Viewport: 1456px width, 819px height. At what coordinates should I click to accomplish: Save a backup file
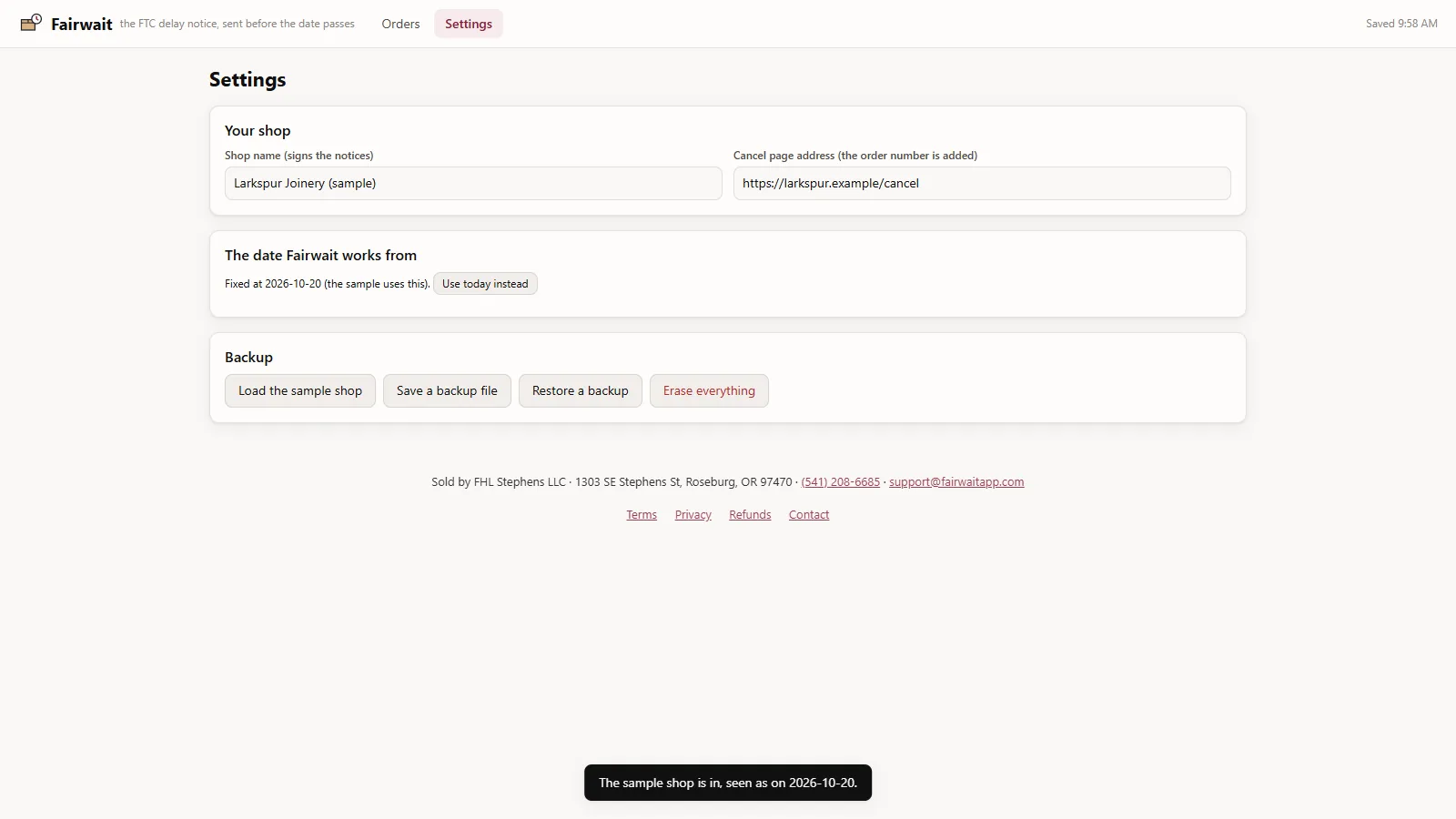pos(447,390)
